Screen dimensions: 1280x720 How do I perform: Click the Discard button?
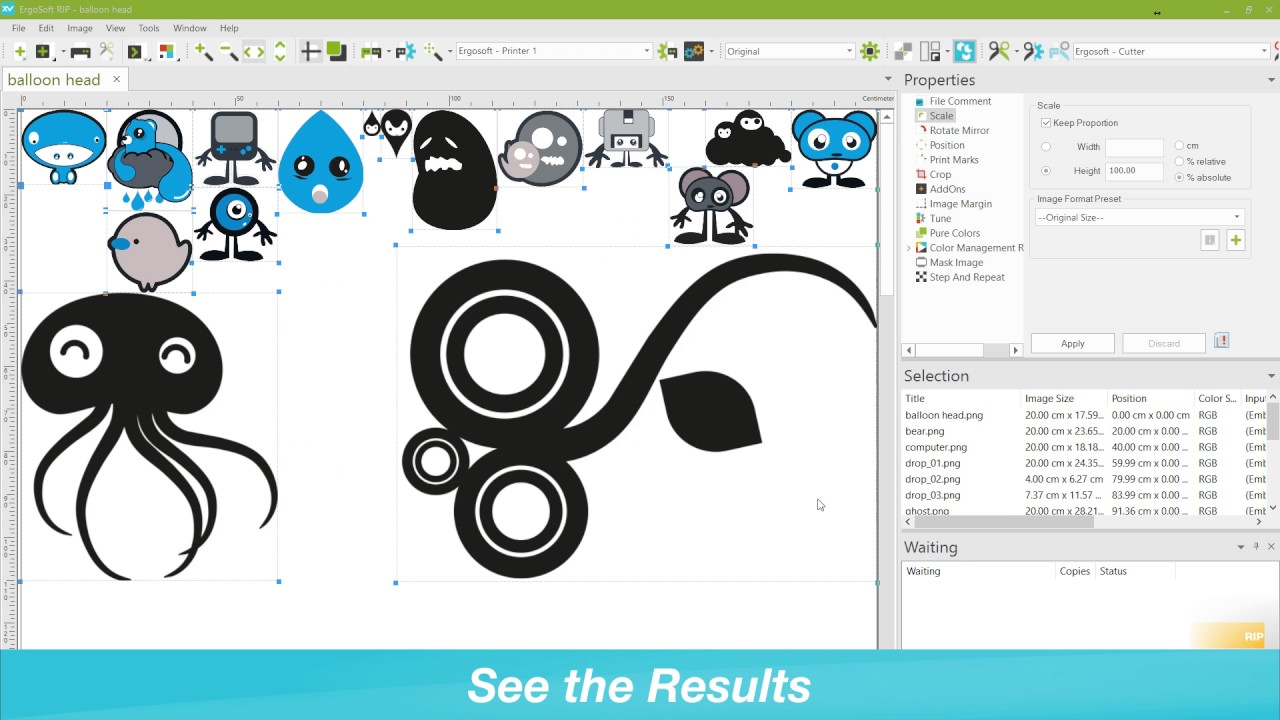[1164, 343]
